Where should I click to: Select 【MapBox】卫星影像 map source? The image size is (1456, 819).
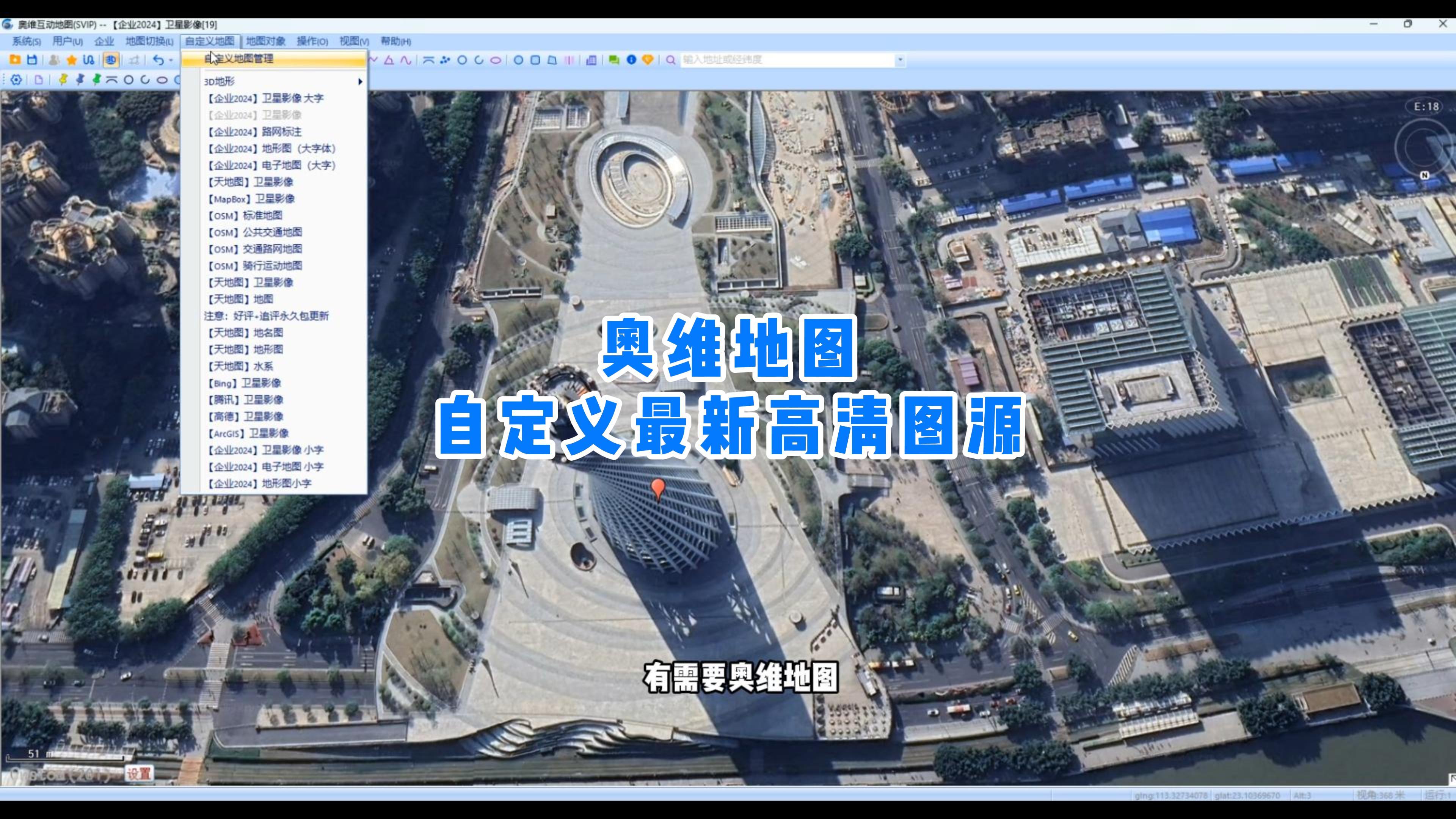273,199
